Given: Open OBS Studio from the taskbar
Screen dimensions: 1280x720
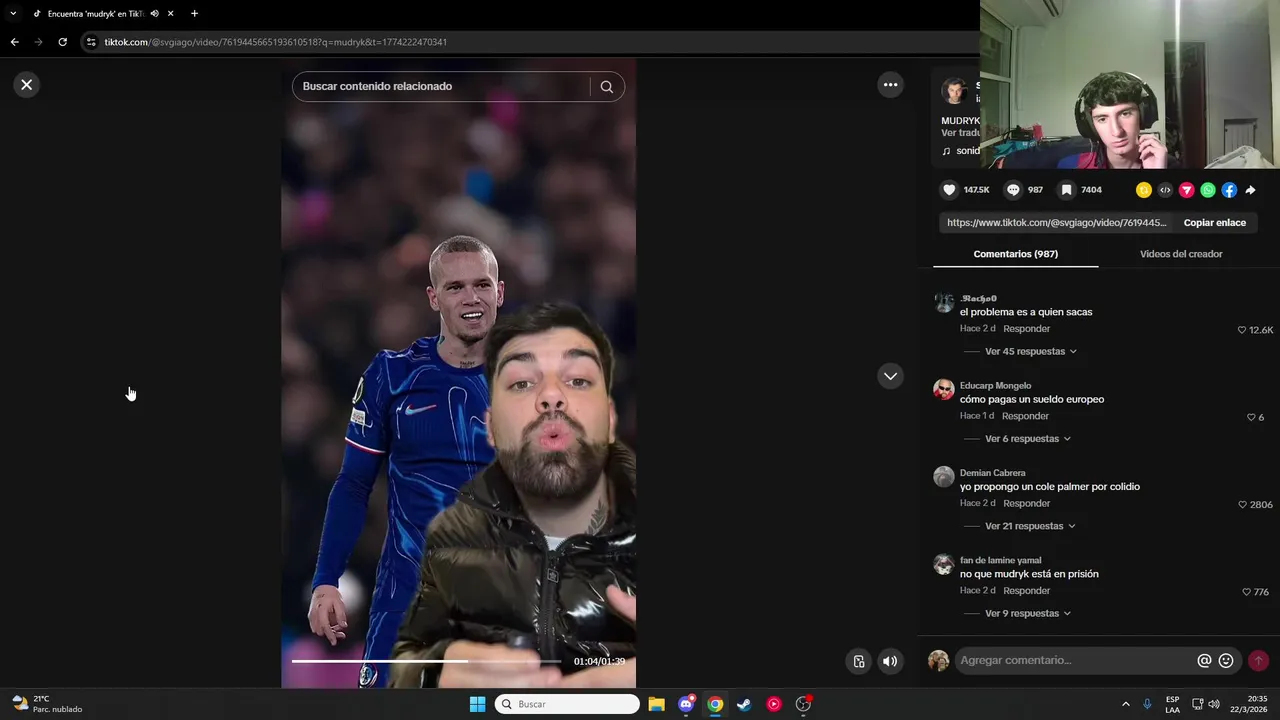Looking at the screenshot, I should tap(803, 704).
